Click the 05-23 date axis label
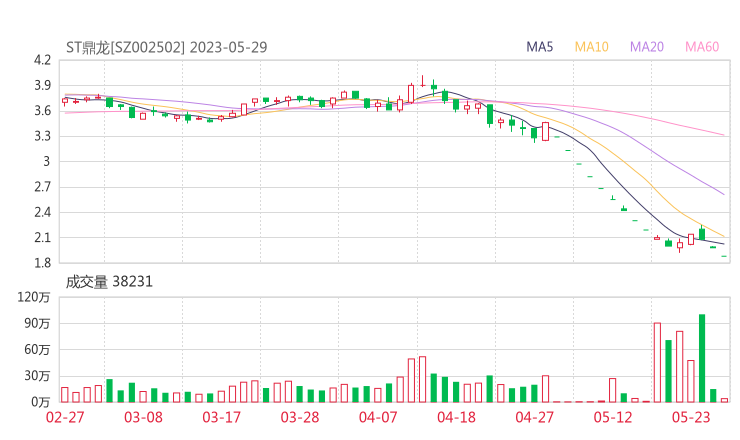 coord(691,417)
